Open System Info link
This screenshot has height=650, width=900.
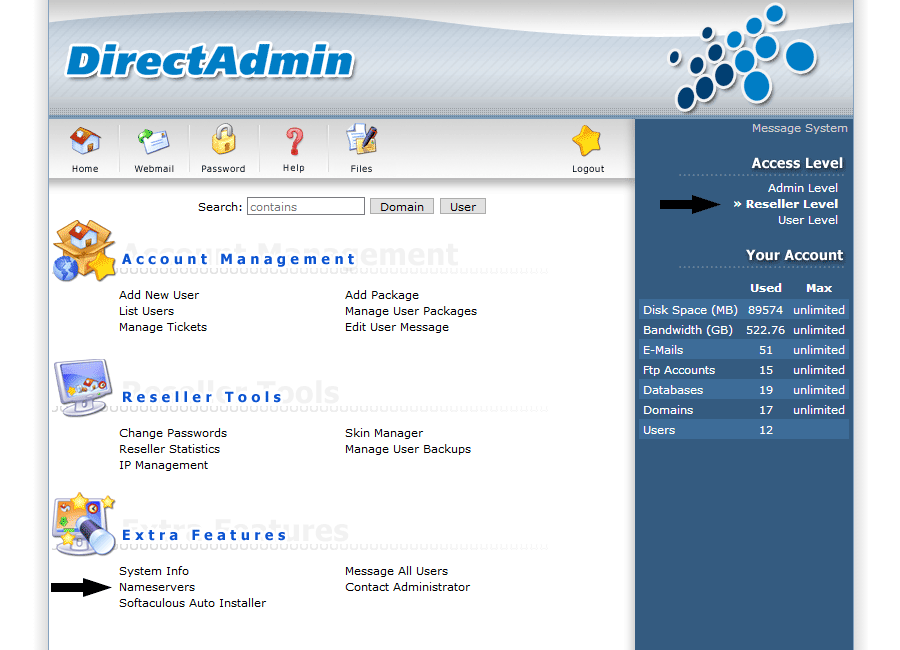pos(154,571)
